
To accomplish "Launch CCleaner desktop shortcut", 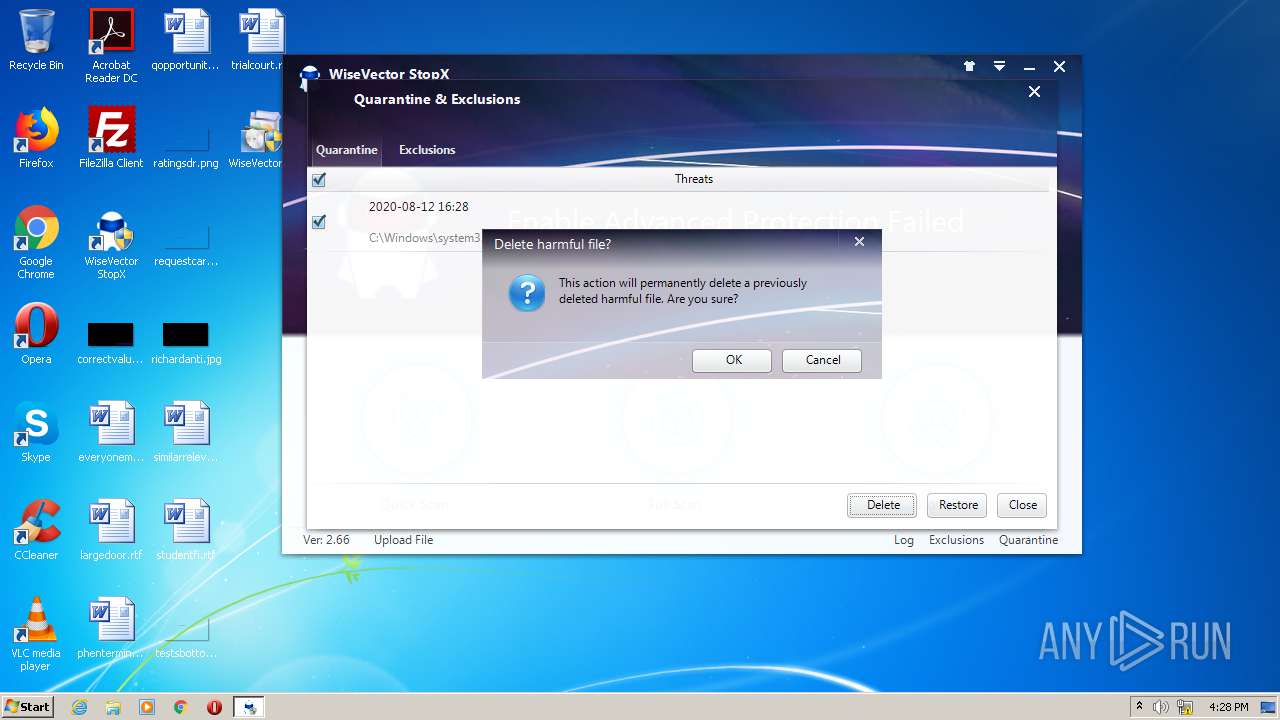I will tap(36, 530).
